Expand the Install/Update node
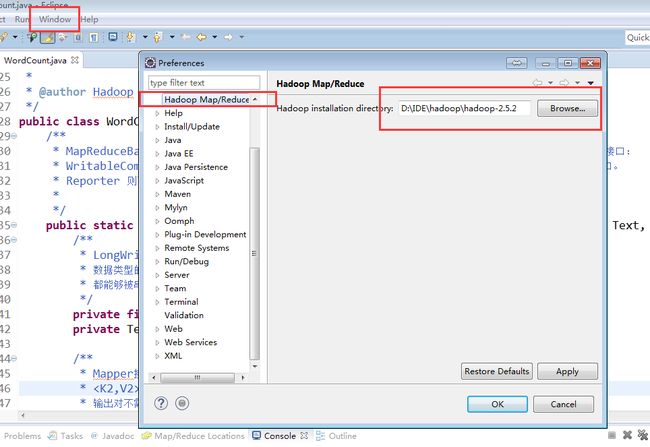This screenshot has height=447, width=650. coord(157,127)
